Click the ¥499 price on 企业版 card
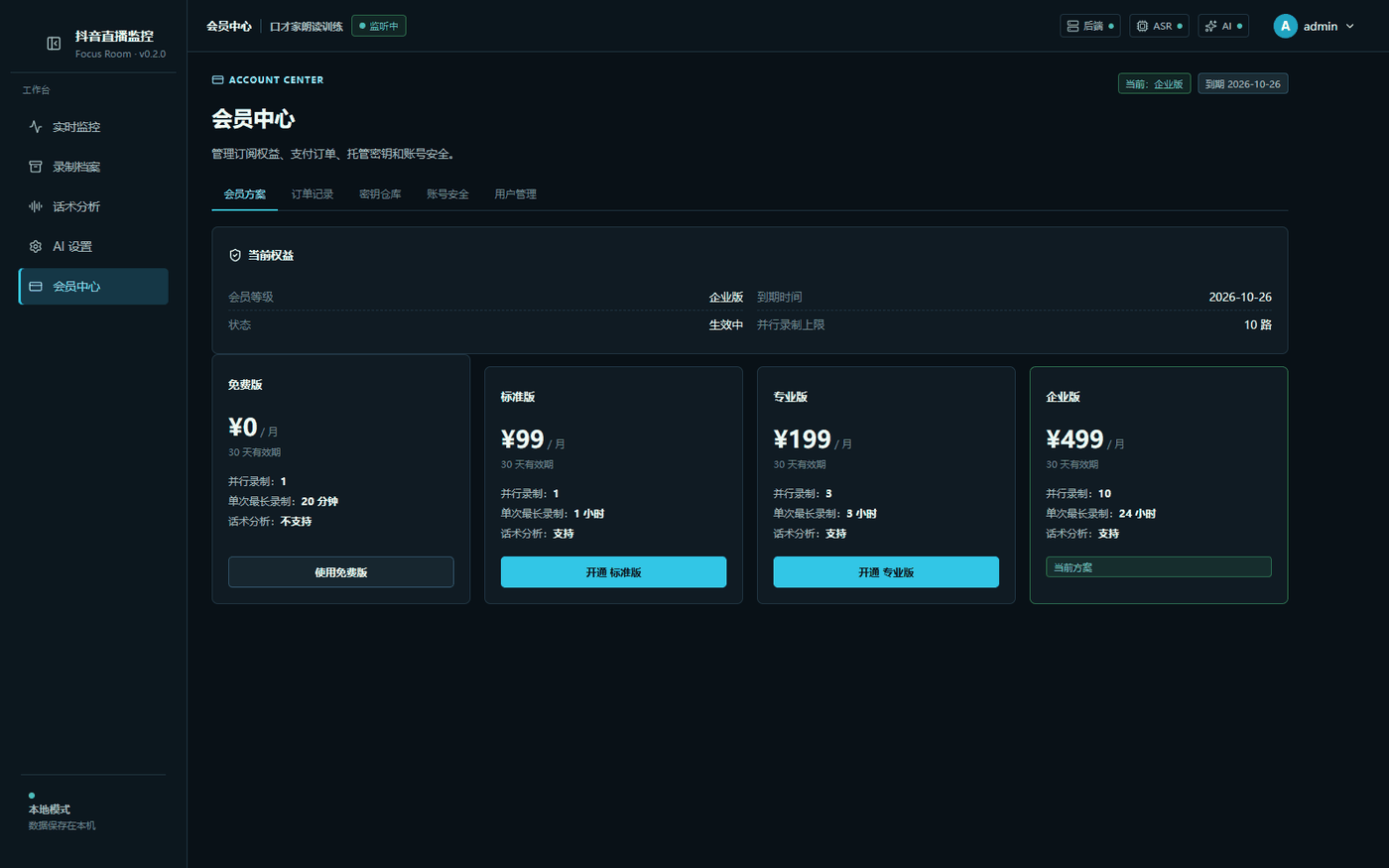This screenshot has height=868, width=1389. [1075, 438]
